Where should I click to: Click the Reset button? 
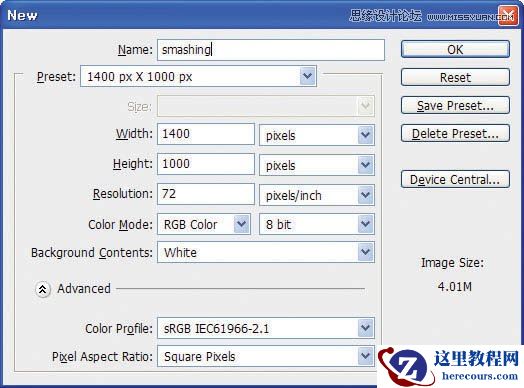point(455,78)
